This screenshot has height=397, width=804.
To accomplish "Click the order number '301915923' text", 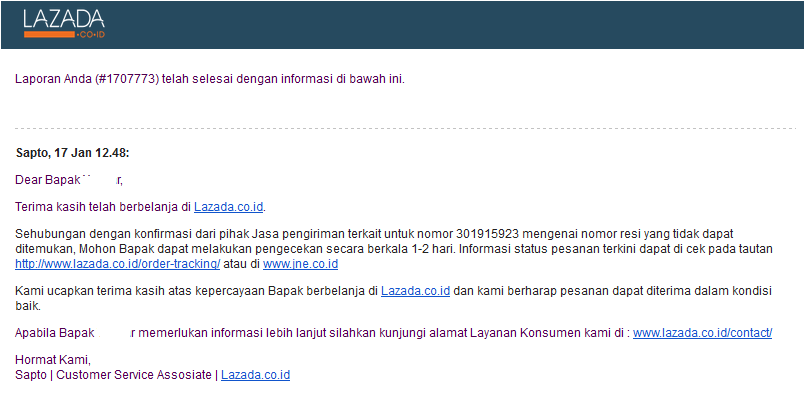I will pyautogui.click(x=487, y=234).
